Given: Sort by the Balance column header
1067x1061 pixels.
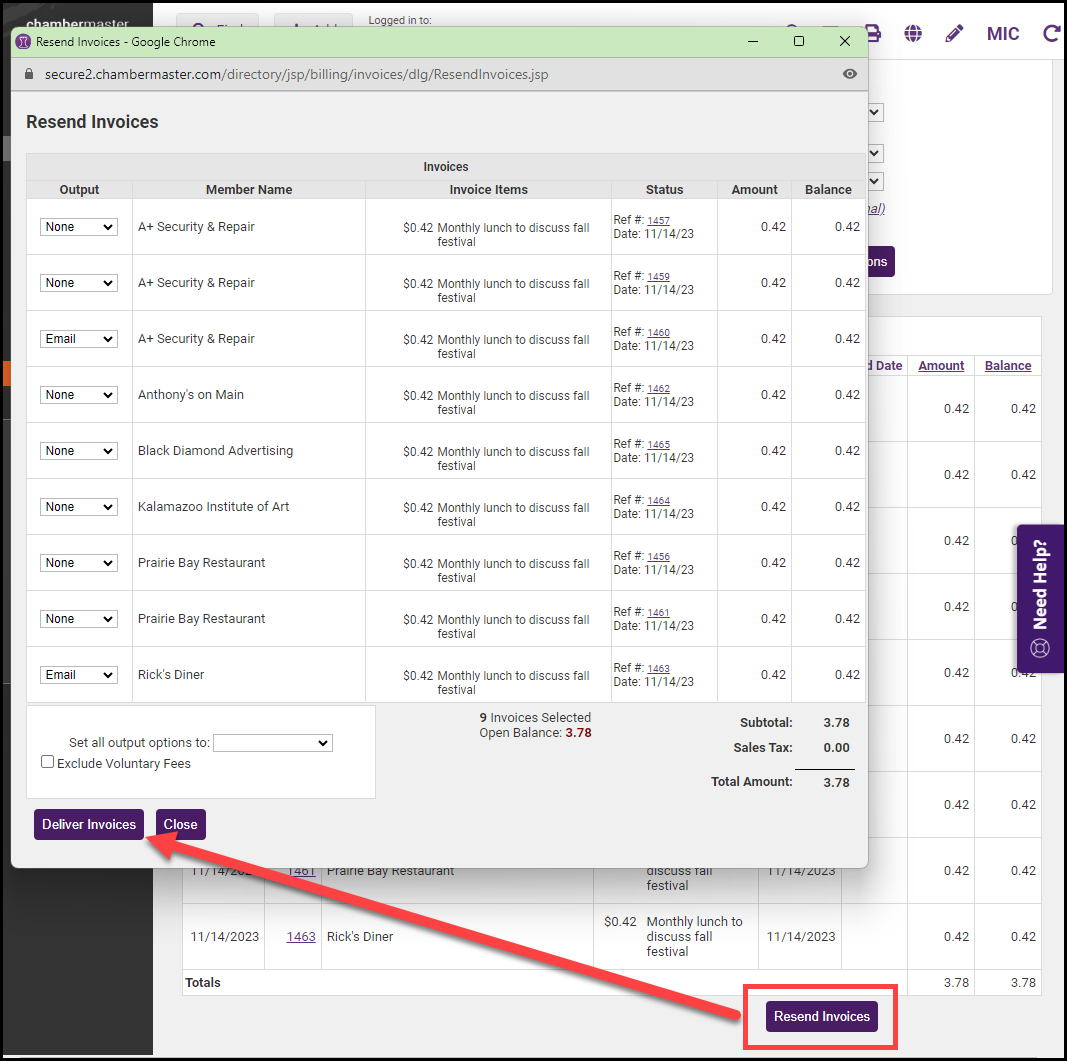Looking at the screenshot, I should pos(1007,366).
